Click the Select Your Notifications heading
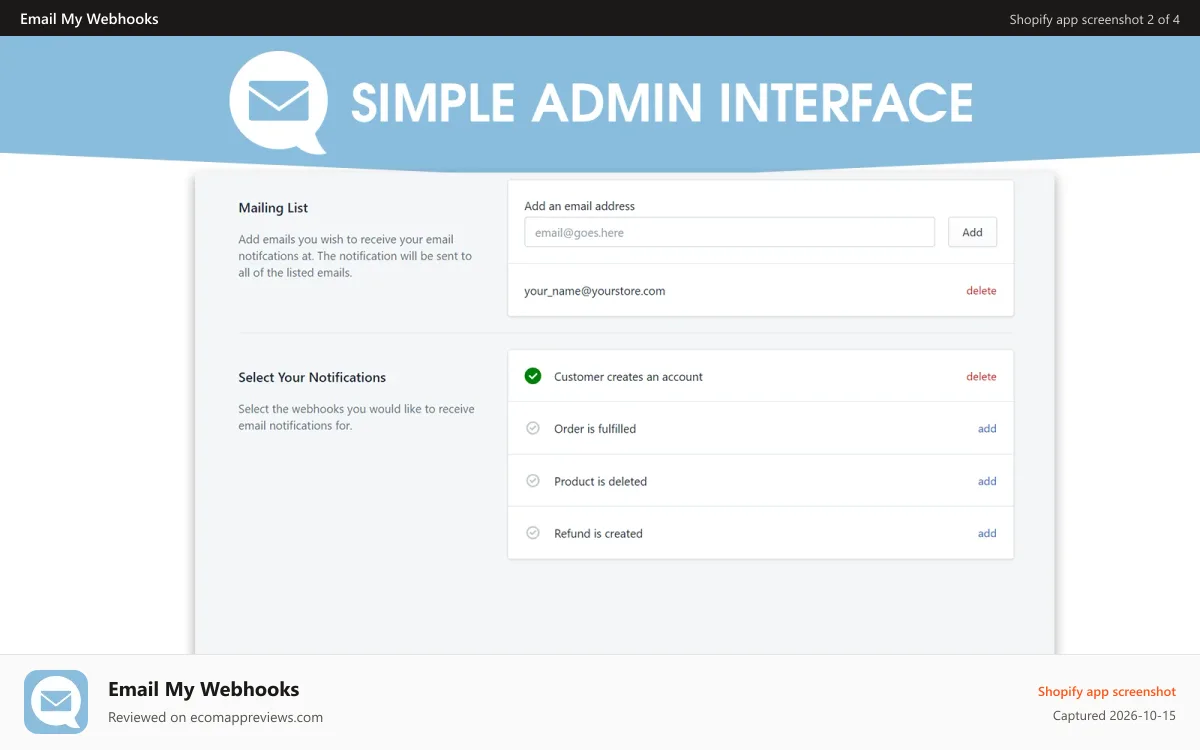 (x=312, y=377)
